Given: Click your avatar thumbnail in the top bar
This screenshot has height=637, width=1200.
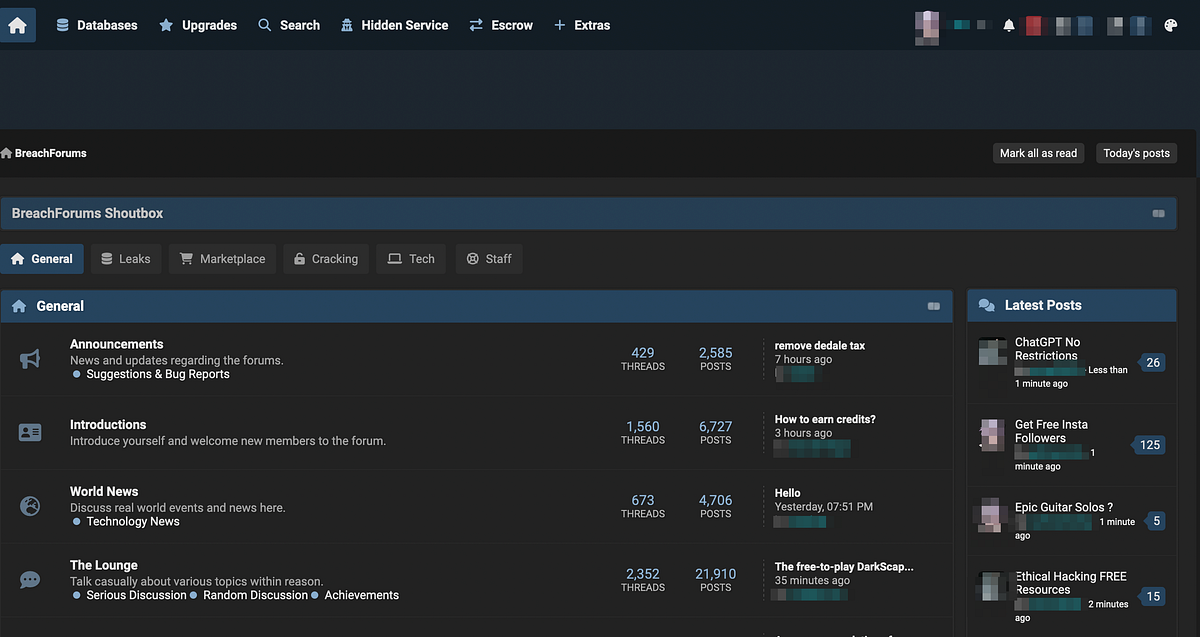Looking at the screenshot, I should [x=927, y=27].
